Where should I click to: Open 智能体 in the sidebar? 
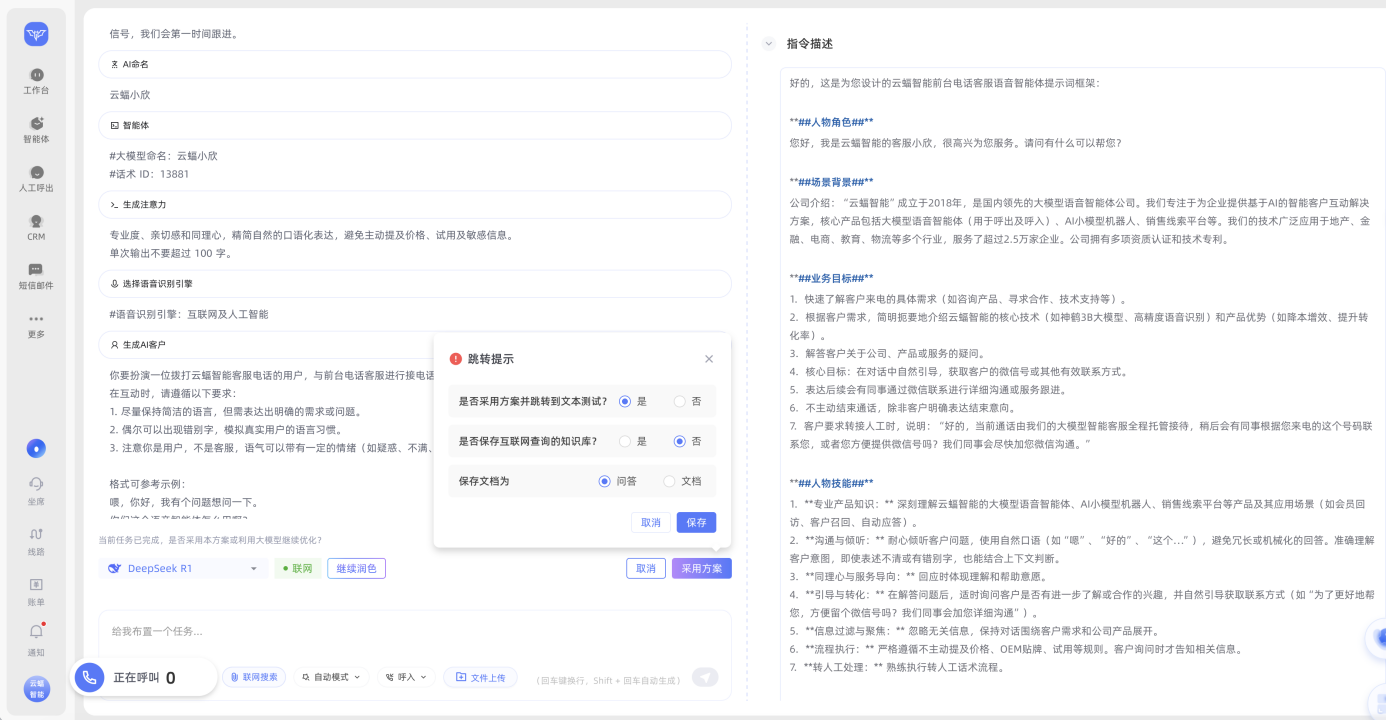click(x=36, y=130)
